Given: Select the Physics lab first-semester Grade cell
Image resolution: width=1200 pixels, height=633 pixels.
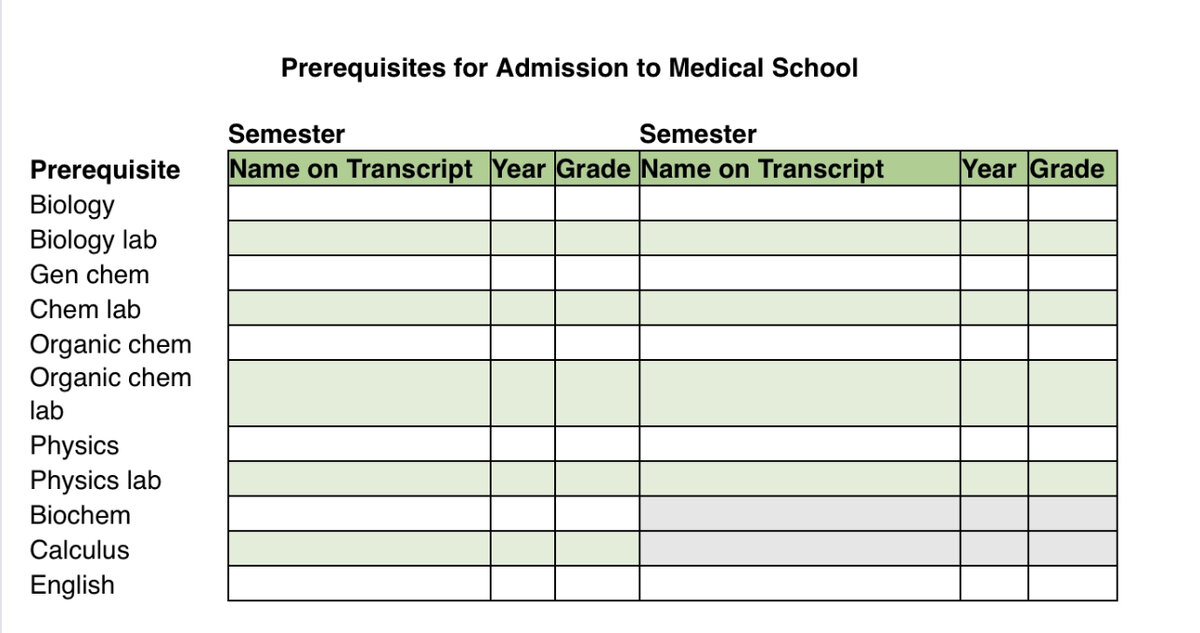Looking at the screenshot, I should point(596,478).
